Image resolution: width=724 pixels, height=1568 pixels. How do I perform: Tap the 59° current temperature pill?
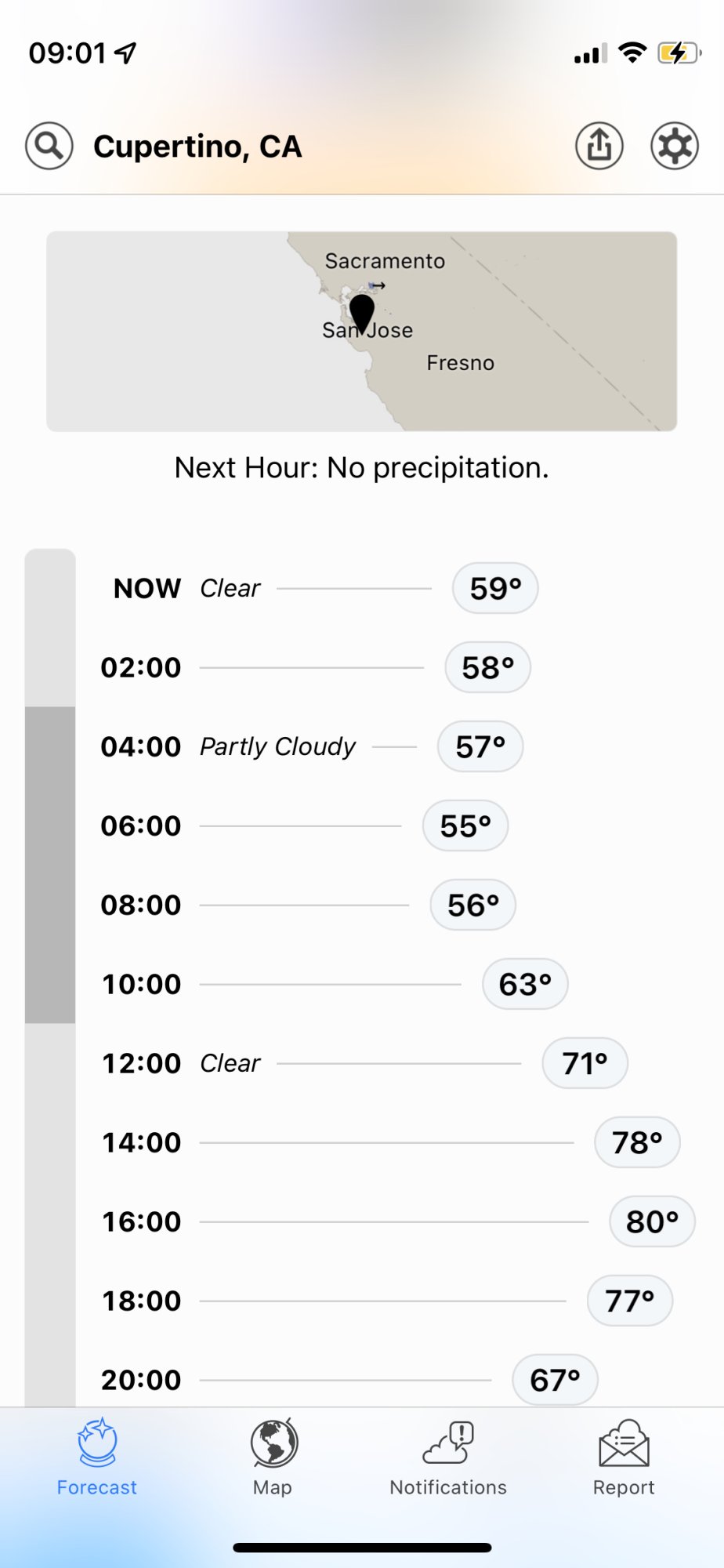tap(495, 589)
